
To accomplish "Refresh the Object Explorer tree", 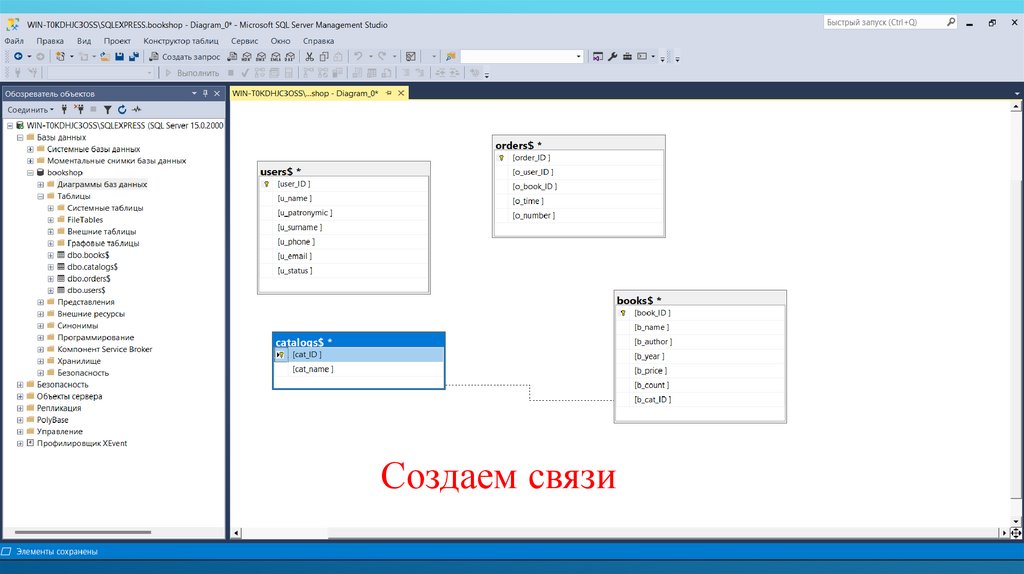I will point(122,109).
